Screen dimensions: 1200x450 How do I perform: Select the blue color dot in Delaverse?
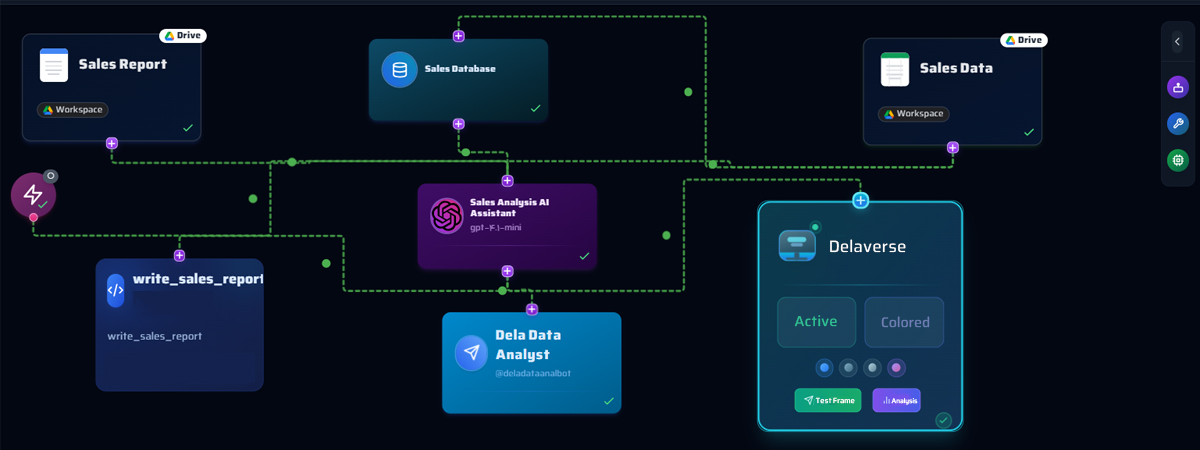point(824,368)
